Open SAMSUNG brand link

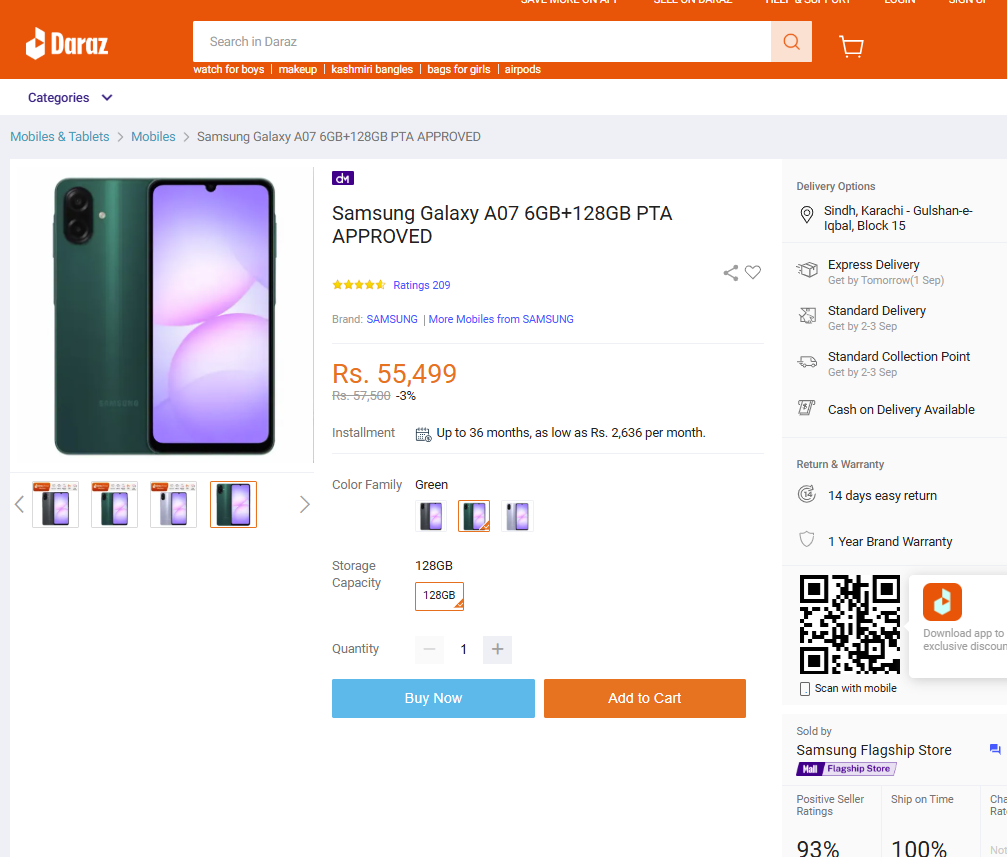point(392,319)
